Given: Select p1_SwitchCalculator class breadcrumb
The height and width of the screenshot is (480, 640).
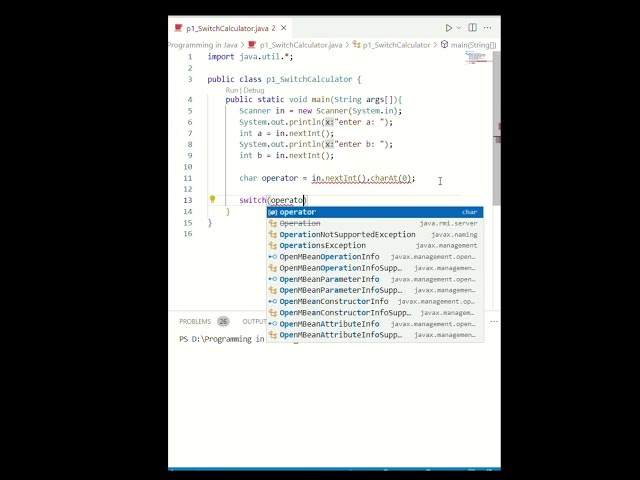Looking at the screenshot, I should point(396,45).
